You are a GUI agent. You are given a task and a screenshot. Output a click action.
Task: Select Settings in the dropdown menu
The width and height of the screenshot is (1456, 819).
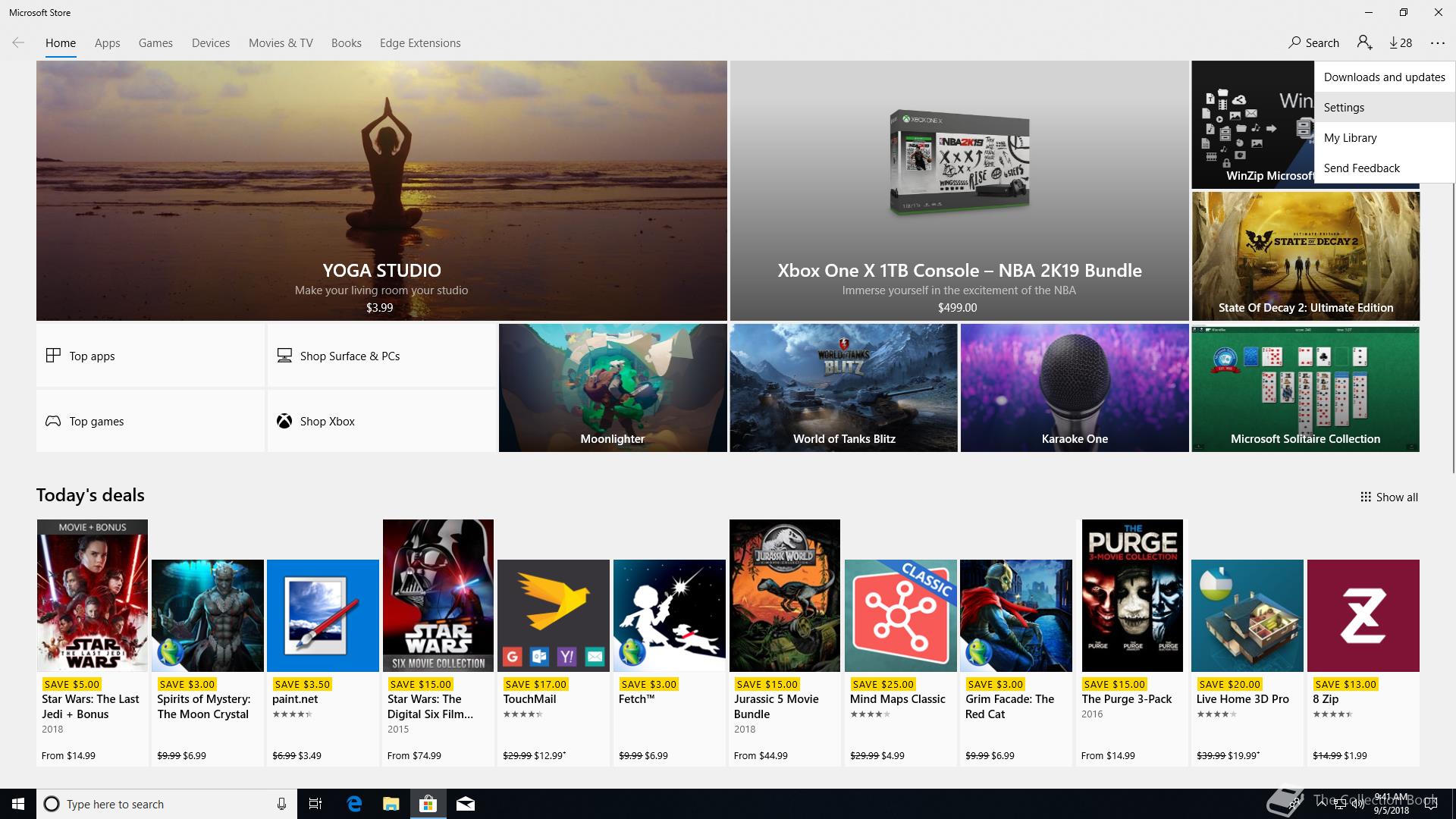point(1385,107)
